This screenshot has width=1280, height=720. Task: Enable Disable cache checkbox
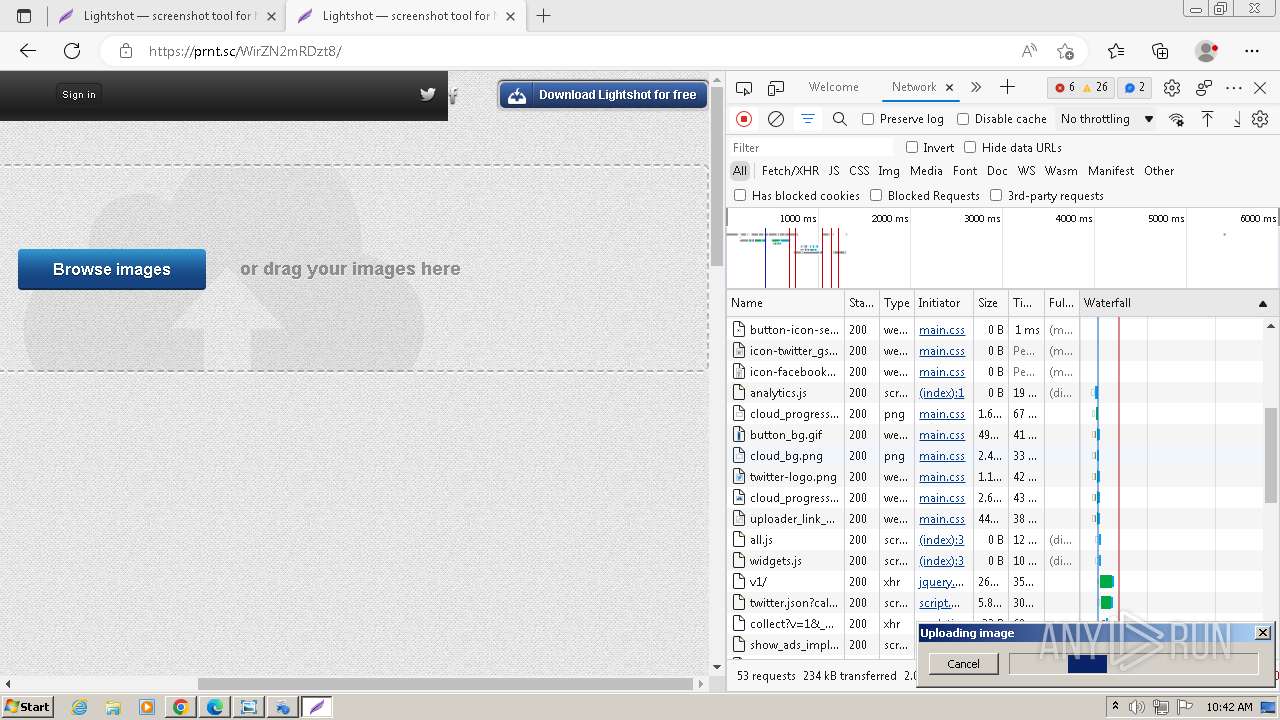pyautogui.click(x=963, y=119)
